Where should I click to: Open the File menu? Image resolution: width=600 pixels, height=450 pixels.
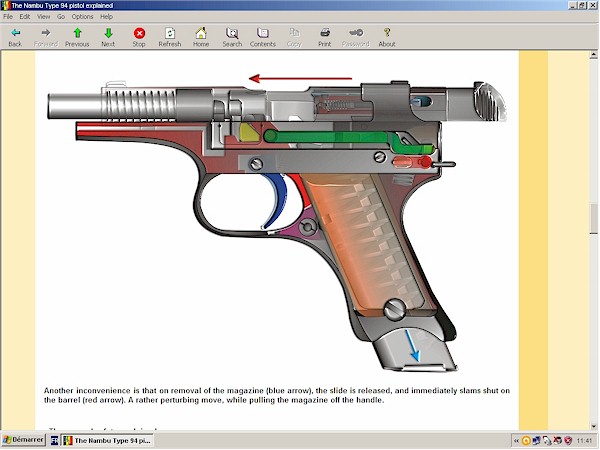coord(8,16)
